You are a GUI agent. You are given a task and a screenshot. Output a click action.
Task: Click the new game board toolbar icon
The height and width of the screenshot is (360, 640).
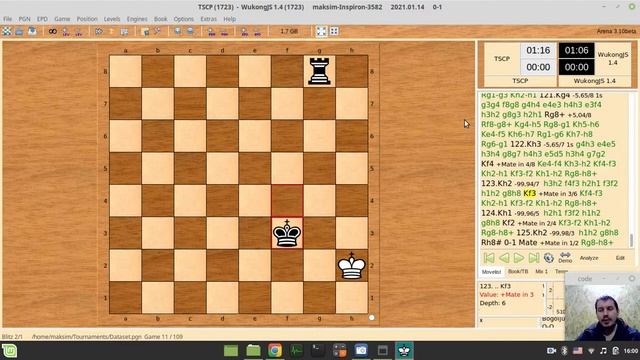pyautogui.click(x=7, y=31)
